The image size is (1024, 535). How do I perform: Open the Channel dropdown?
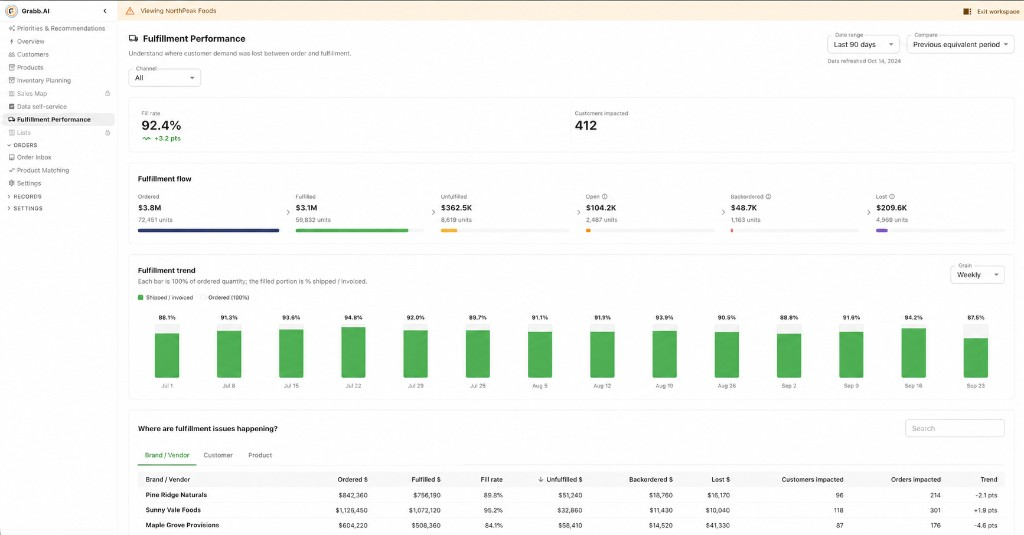tap(165, 78)
